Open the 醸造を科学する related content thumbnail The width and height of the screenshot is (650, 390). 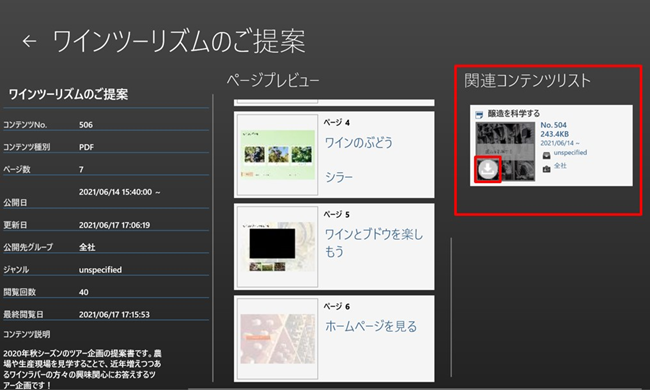pyautogui.click(x=505, y=151)
